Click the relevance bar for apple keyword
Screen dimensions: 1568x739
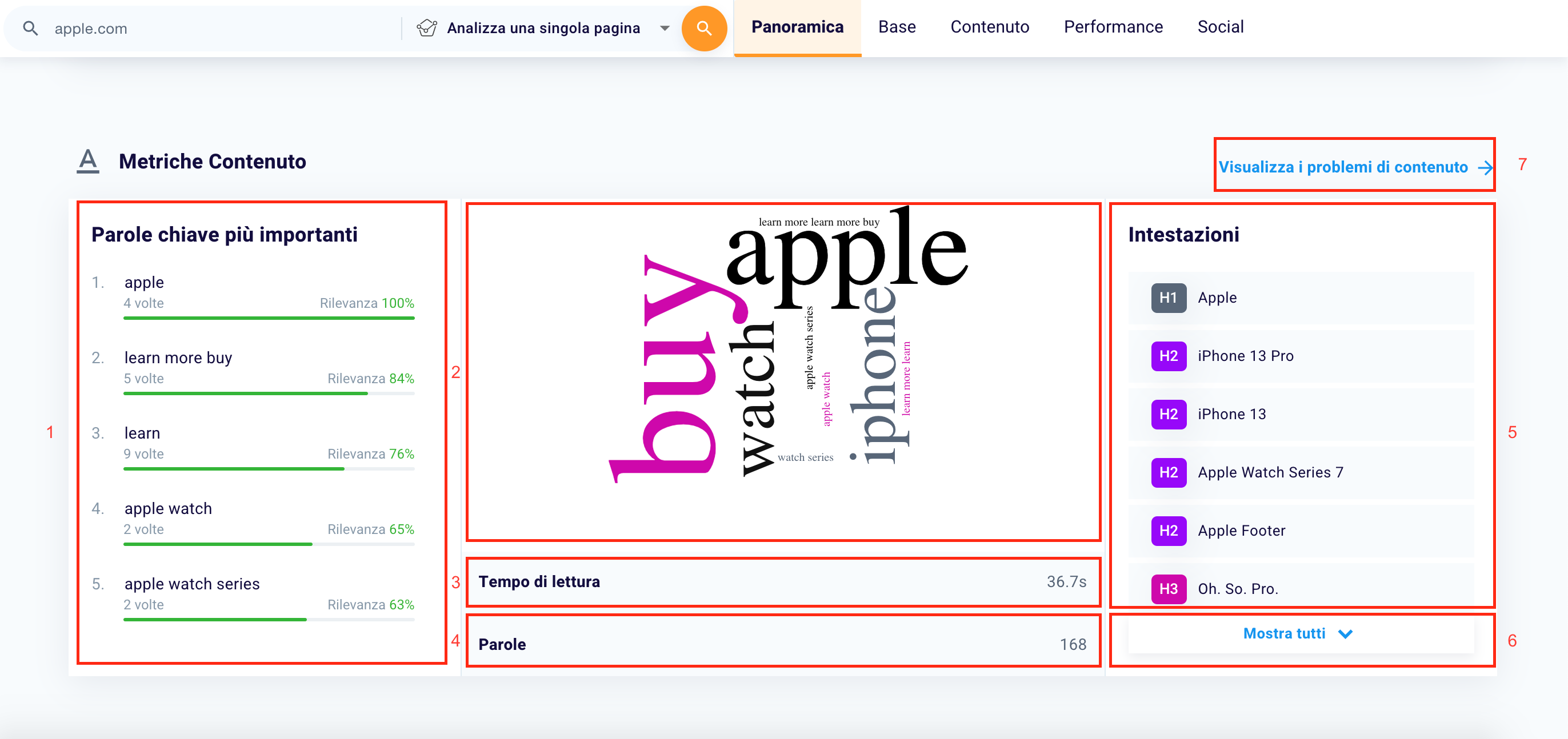(269, 318)
